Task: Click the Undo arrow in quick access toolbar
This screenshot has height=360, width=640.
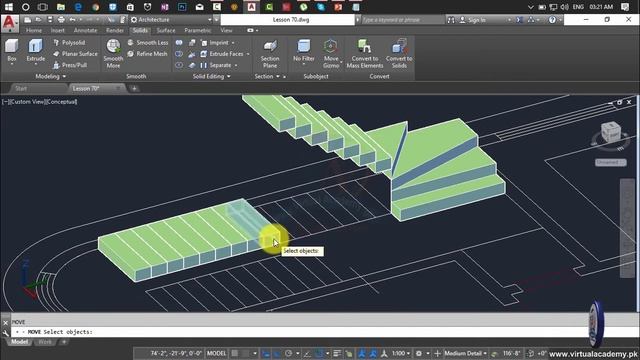Action: point(72,20)
